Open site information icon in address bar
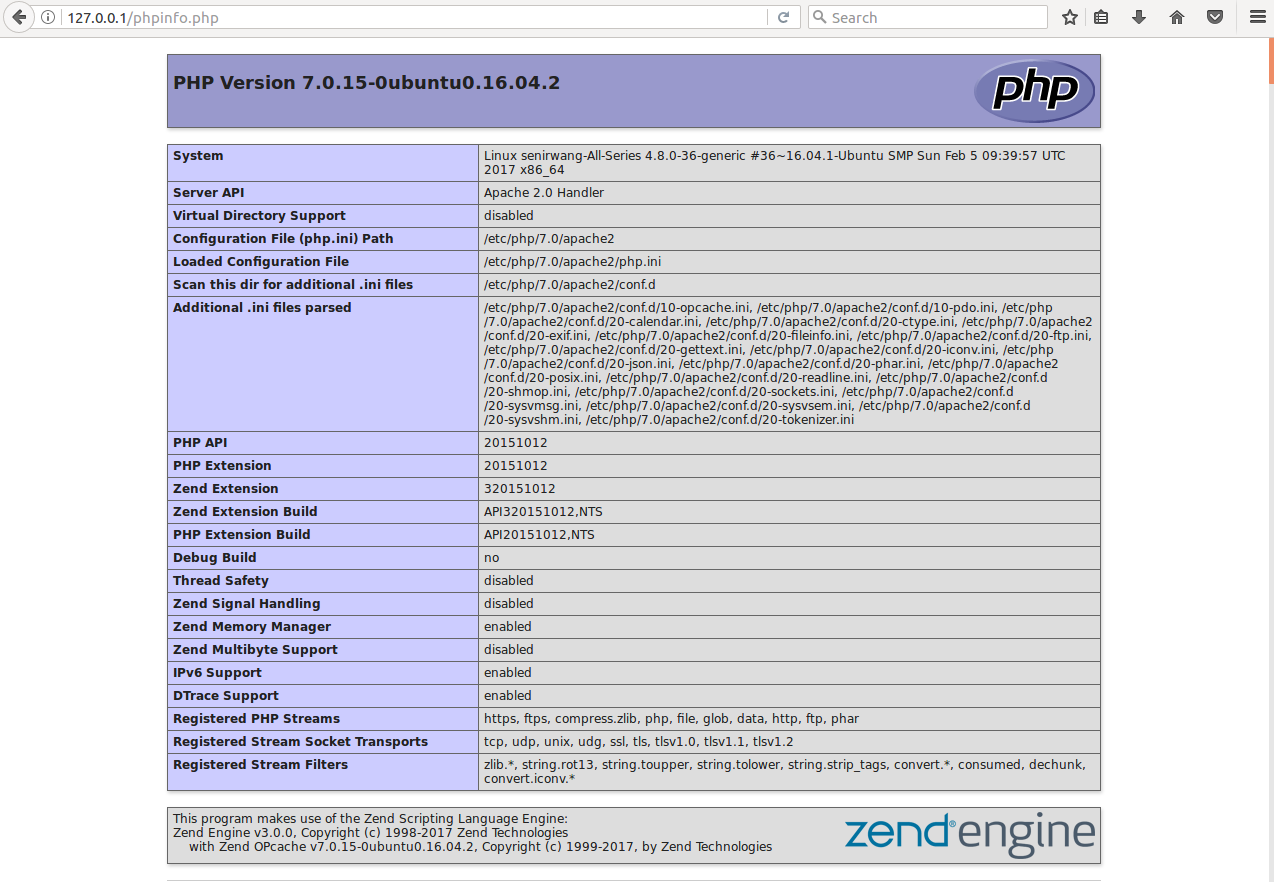Image resolution: width=1274 pixels, height=882 pixels. 47,17
